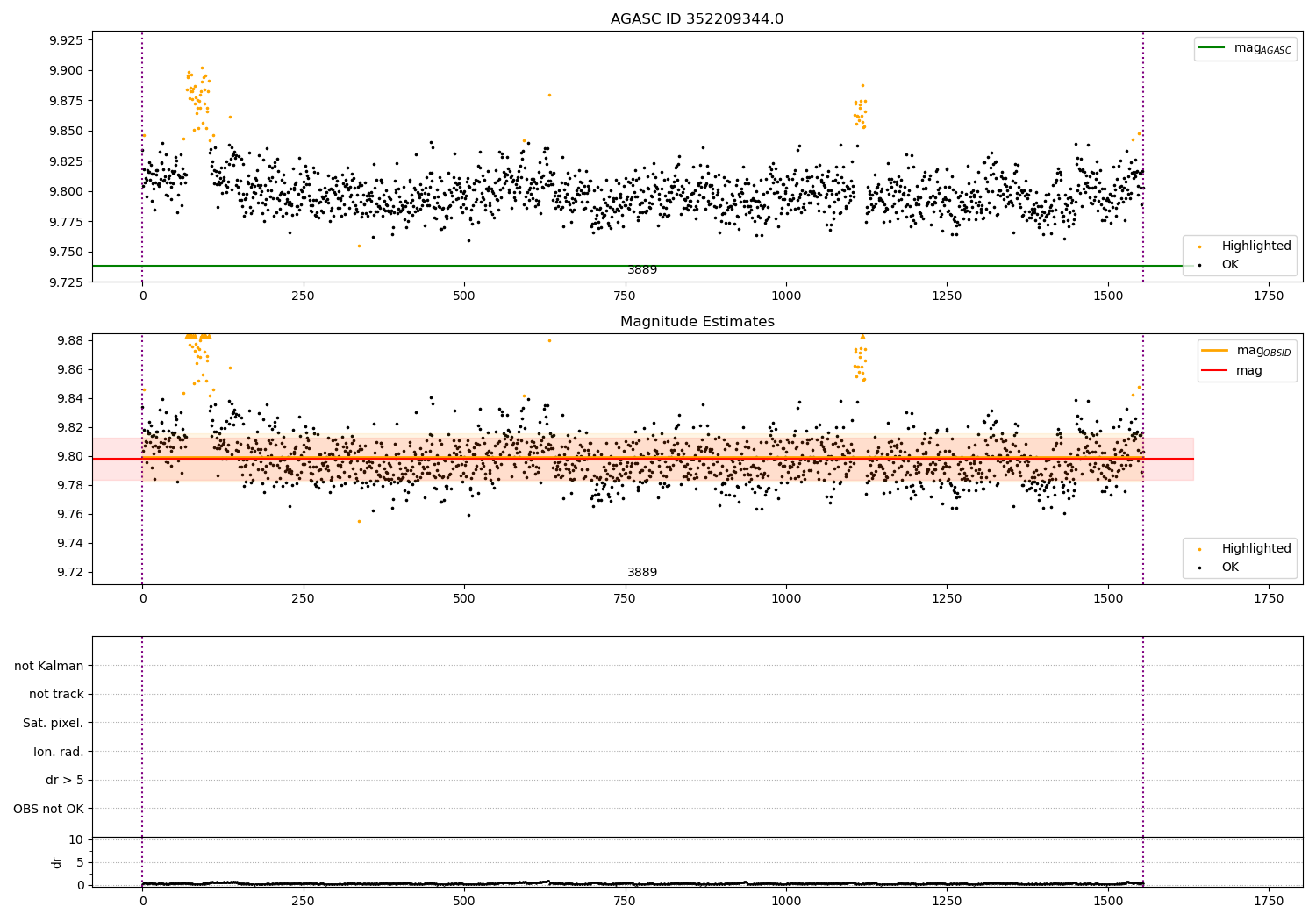This screenshot has height=921, width=1316.
Task: Click the '1000' x-tick under the top plot
Action: (x=786, y=296)
